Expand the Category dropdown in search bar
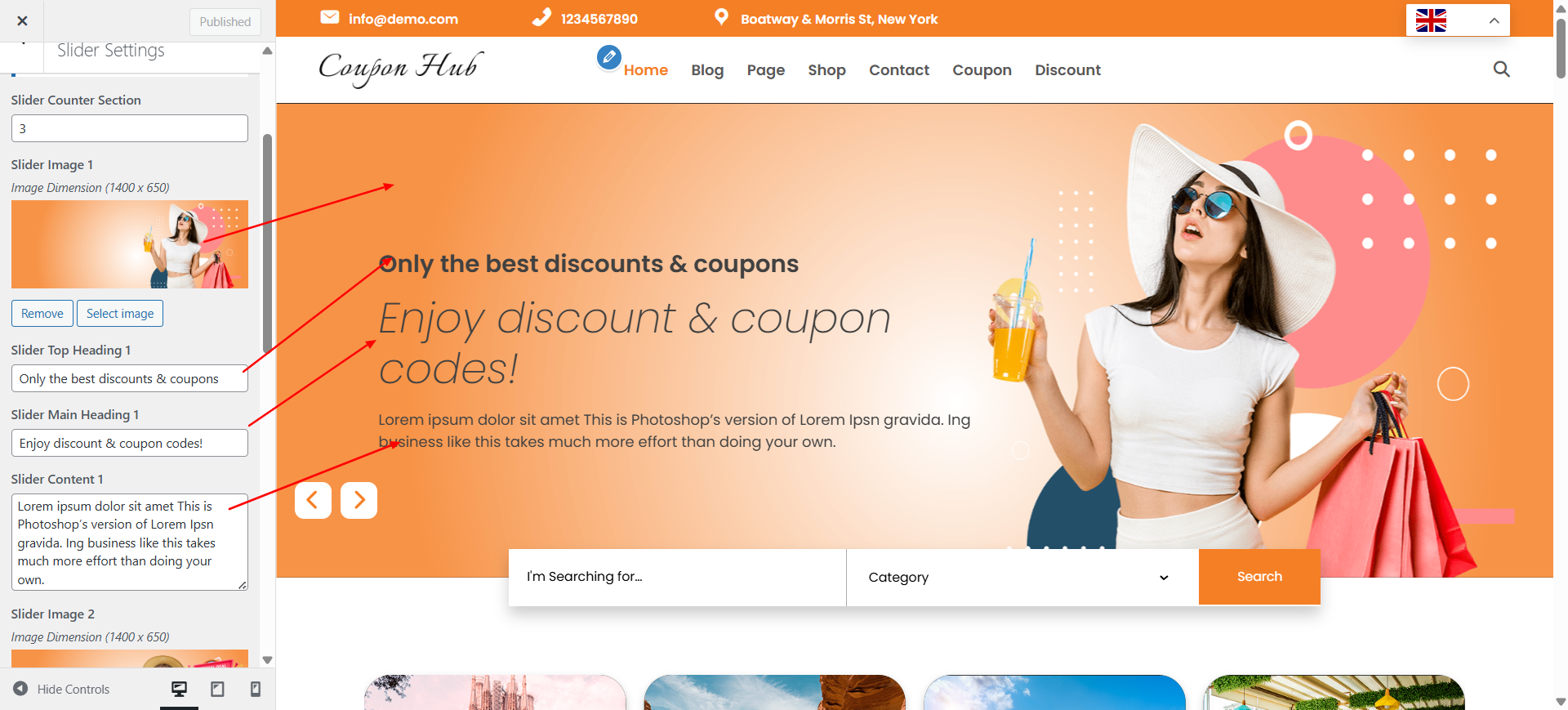 click(1022, 577)
